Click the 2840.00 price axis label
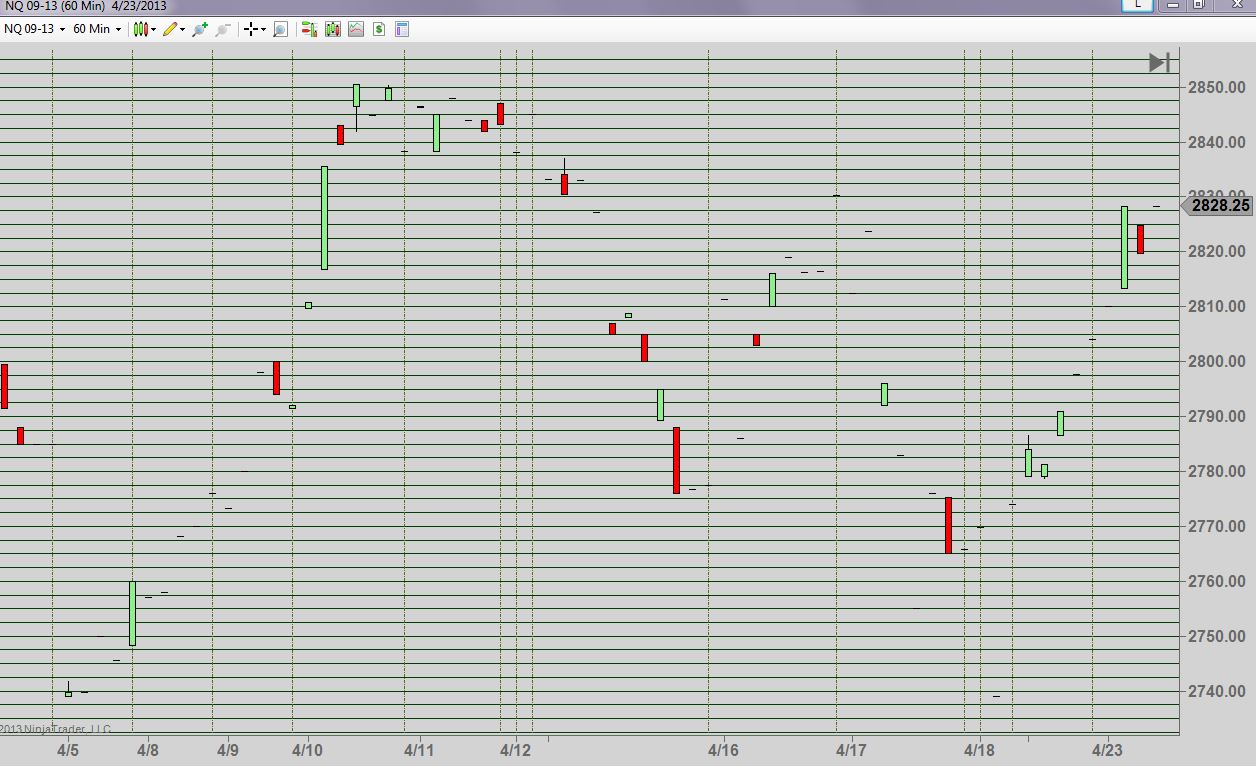Image resolution: width=1256 pixels, height=766 pixels. pos(1217,142)
